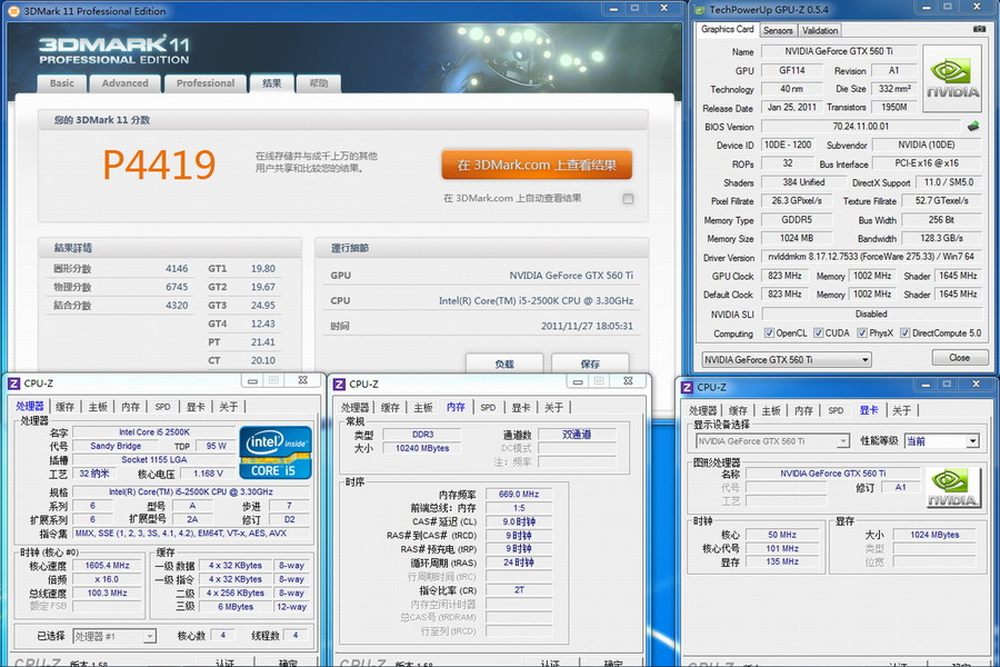Screen dimensions: 1000x667
Task: Select the Graphics Card tab in GPU-Z
Action: coord(727,29)
